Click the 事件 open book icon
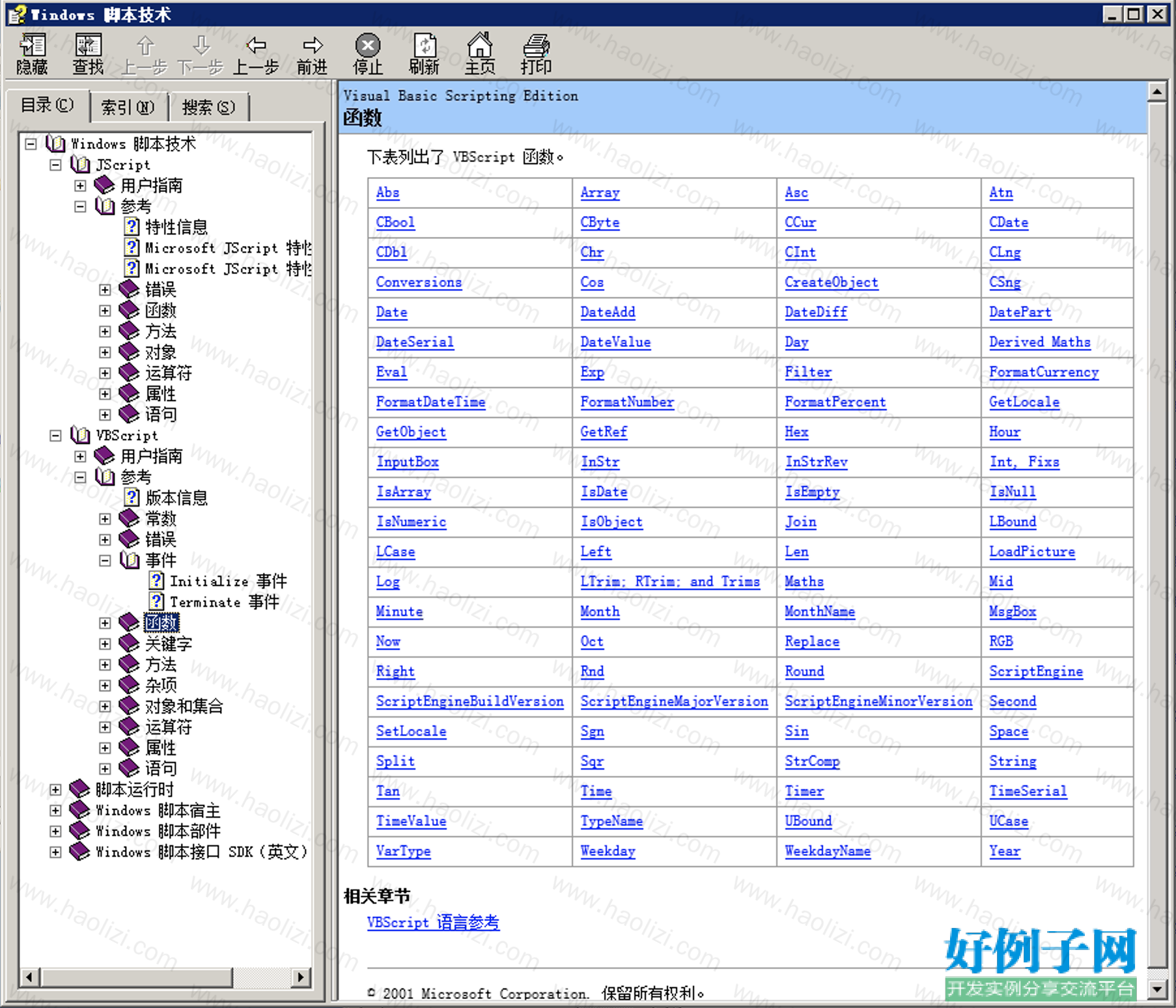Screen dimensions: 1176x1008 [x=130, y=560]
